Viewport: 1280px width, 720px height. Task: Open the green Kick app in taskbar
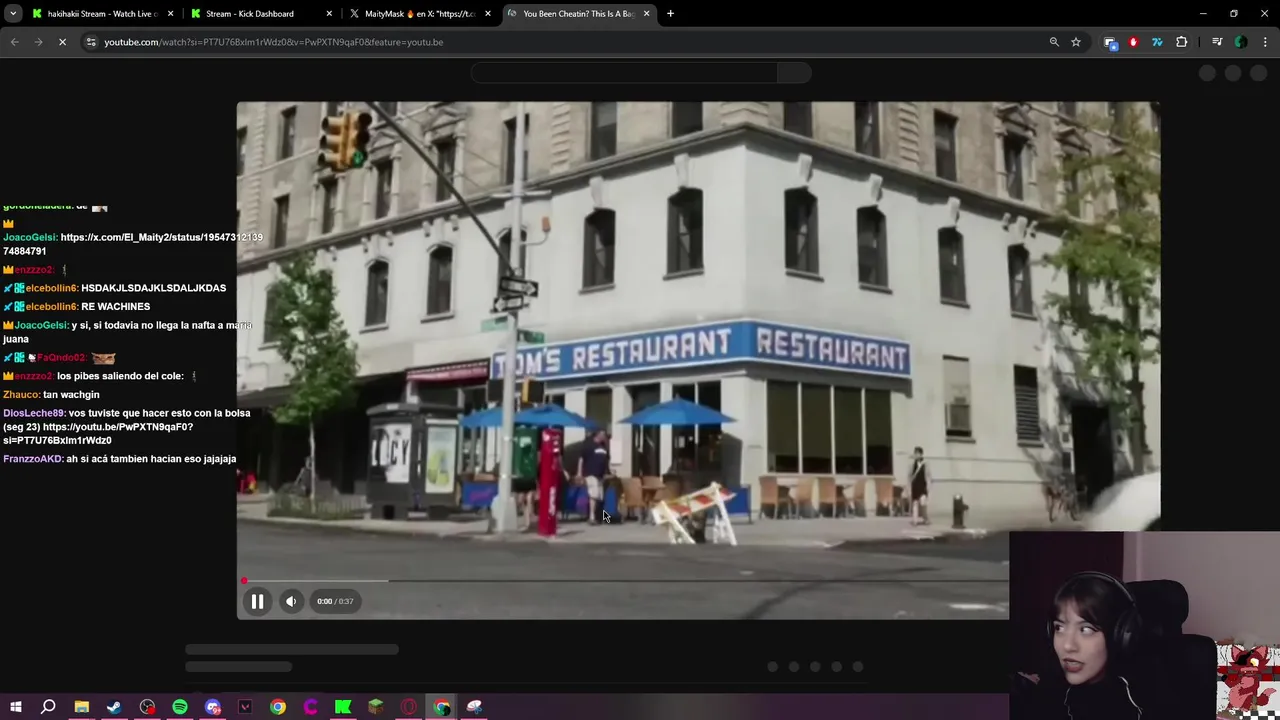[343, 707]
